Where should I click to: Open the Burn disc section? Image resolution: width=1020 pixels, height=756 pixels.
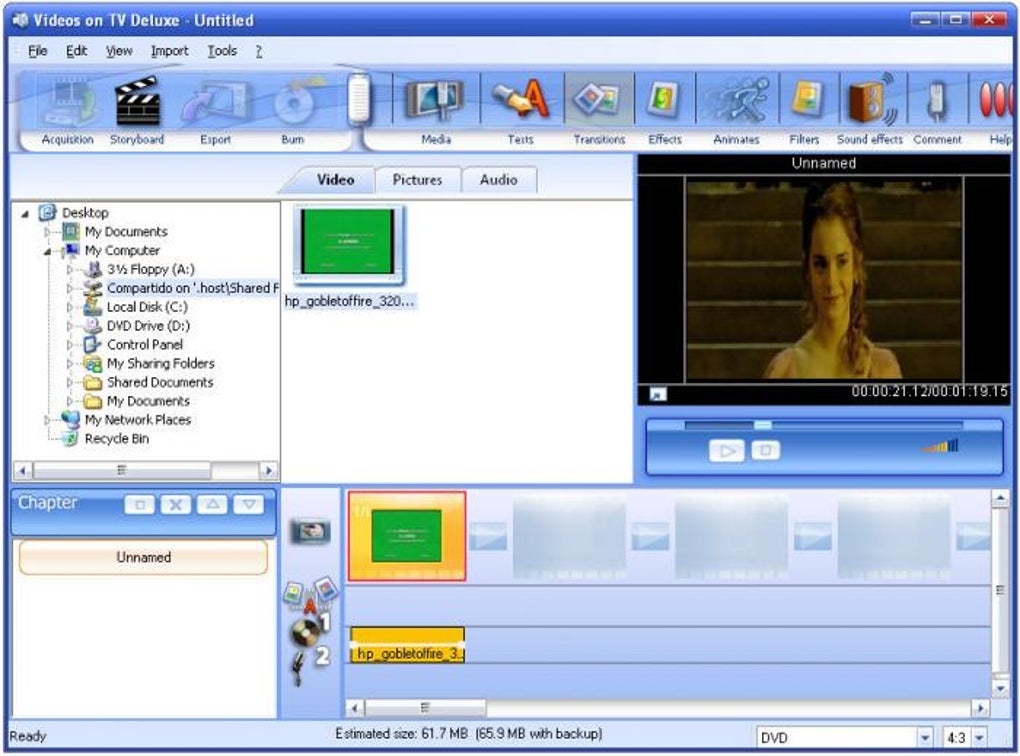[293, 111]
